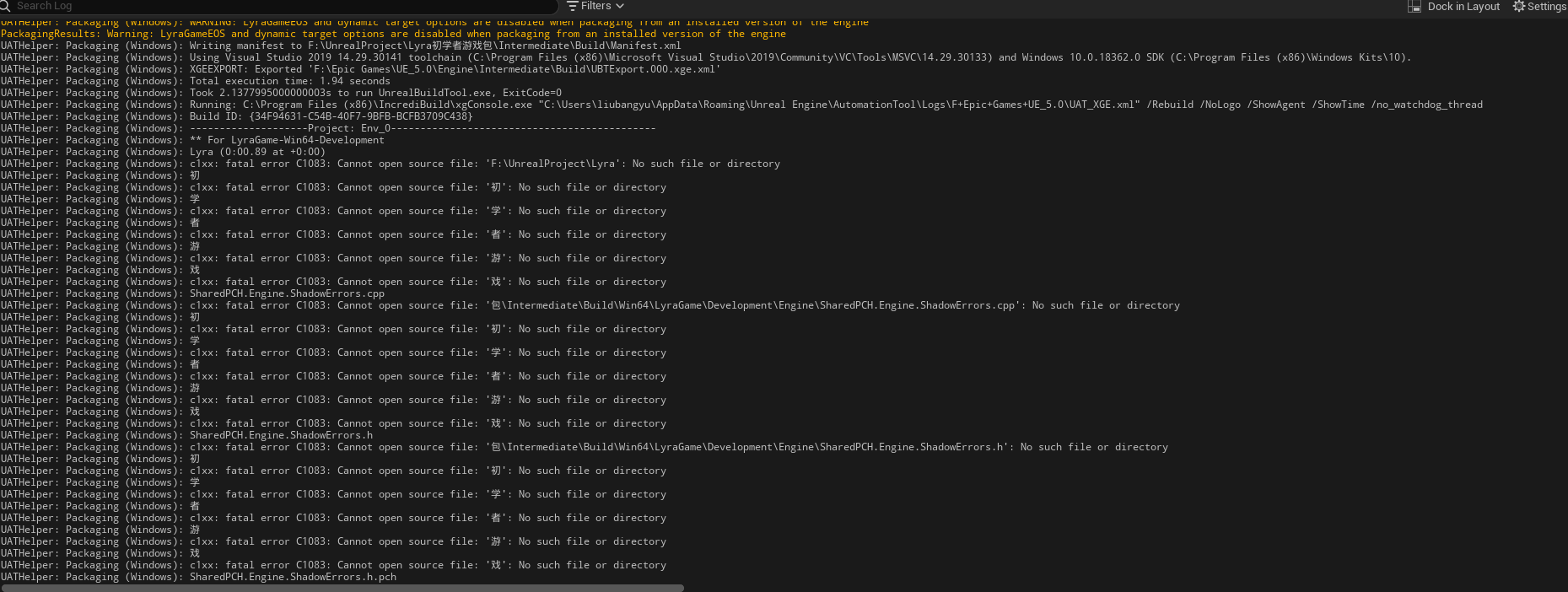Select the 'Running:' xgConsole.exe log line
Image resolution: width=1568 pixels, height=592 pixels.
tap(741, 105)
